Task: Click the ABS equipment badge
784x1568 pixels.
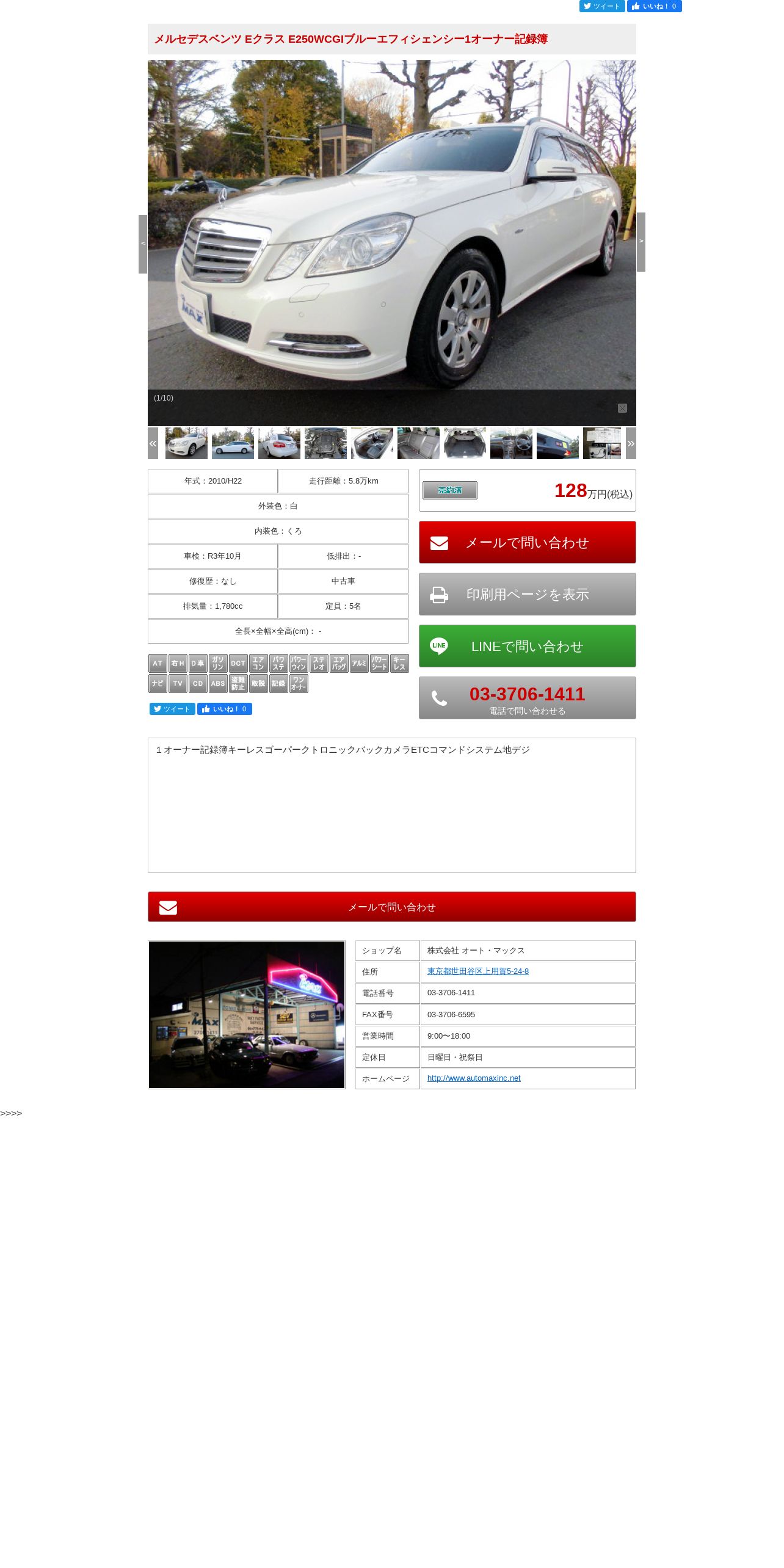Action: point(218,683)
